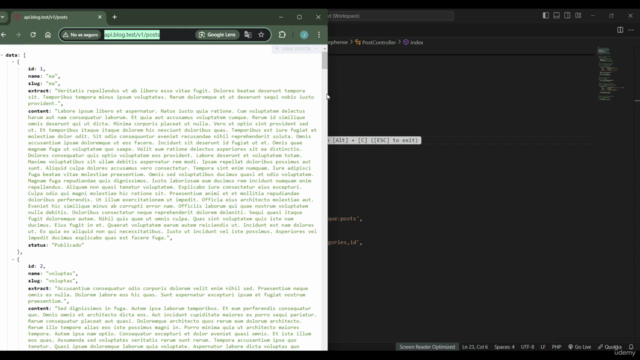Click Screen Reader Optimized in status bar
This screenshot has height=360, width=640.
tap(427, 347)
